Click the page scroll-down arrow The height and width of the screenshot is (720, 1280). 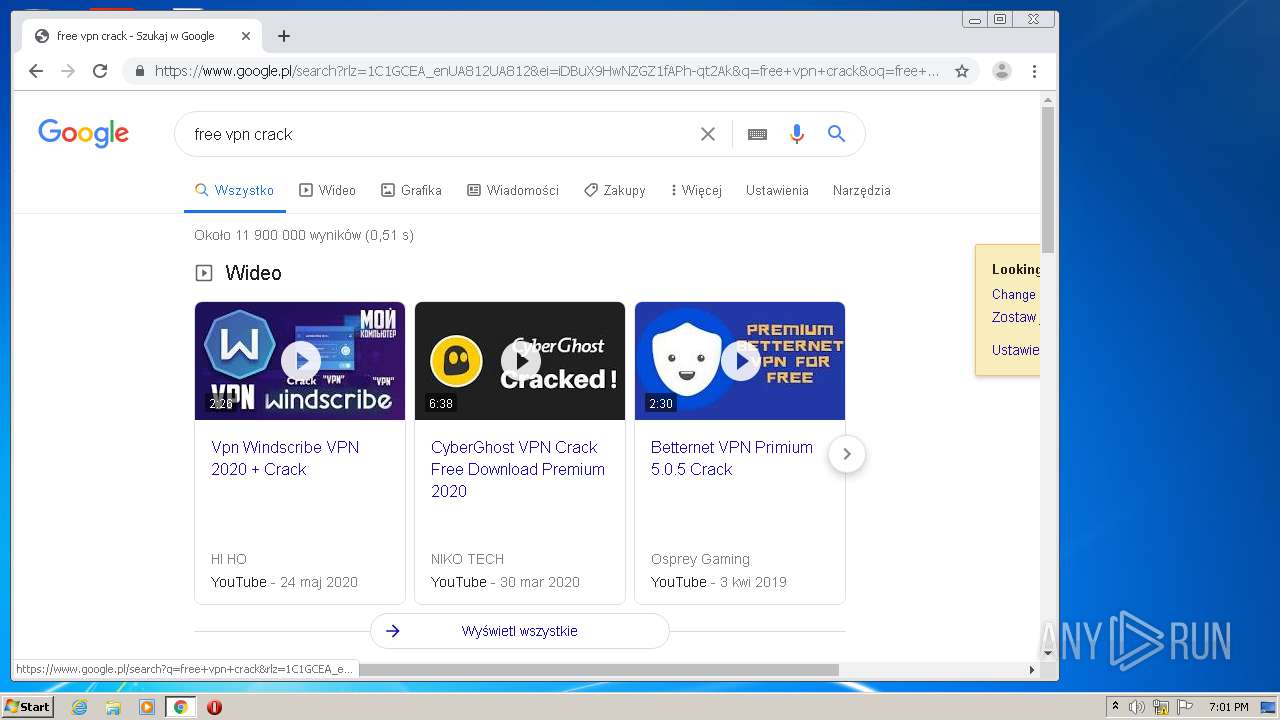click(1048, 653)
